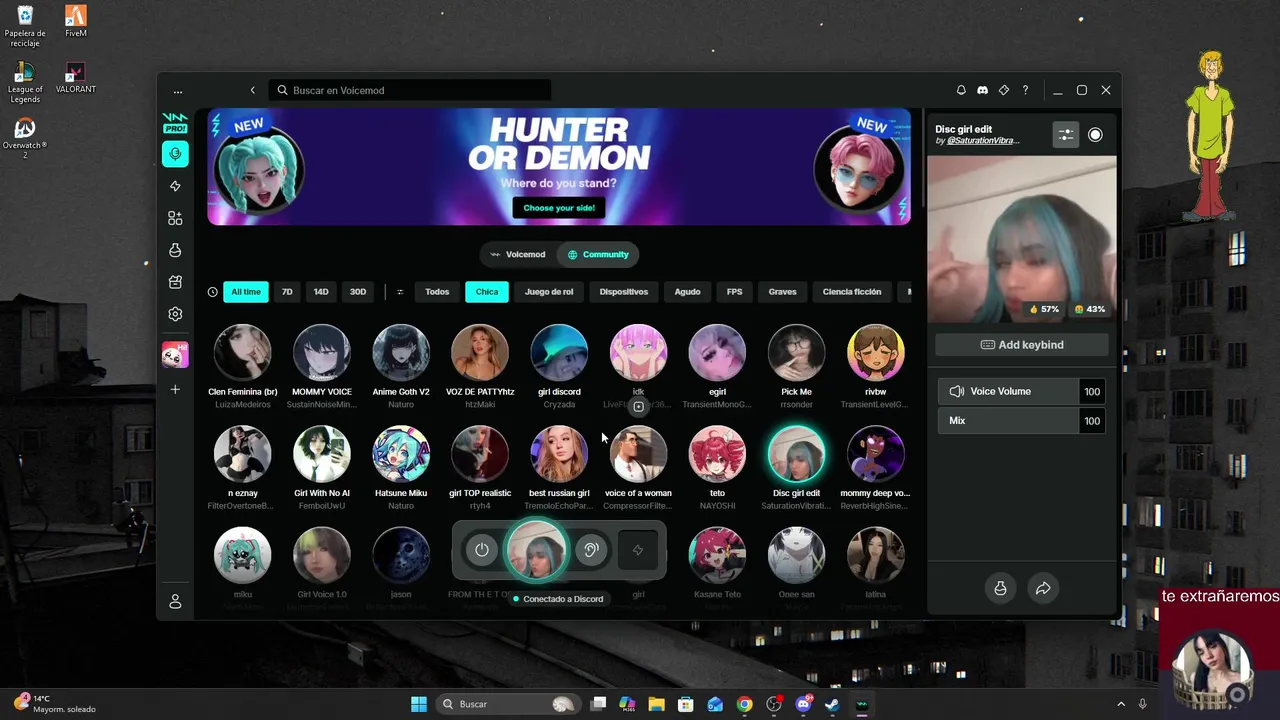Select the FPS category filter
This screenshot has width=1280, height=720.
[734, 292]
